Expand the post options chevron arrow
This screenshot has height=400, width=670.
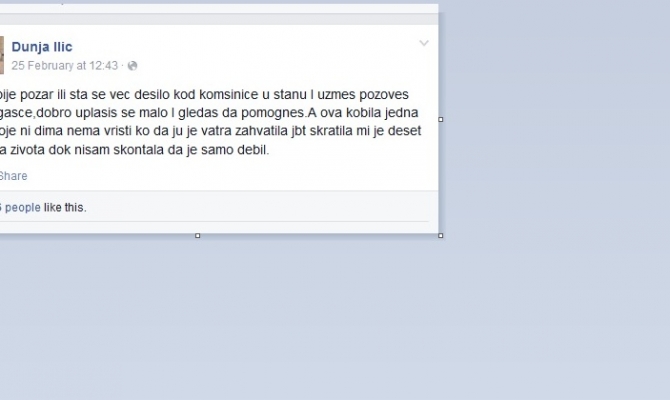pyautogui.click(x=424, y=43)
